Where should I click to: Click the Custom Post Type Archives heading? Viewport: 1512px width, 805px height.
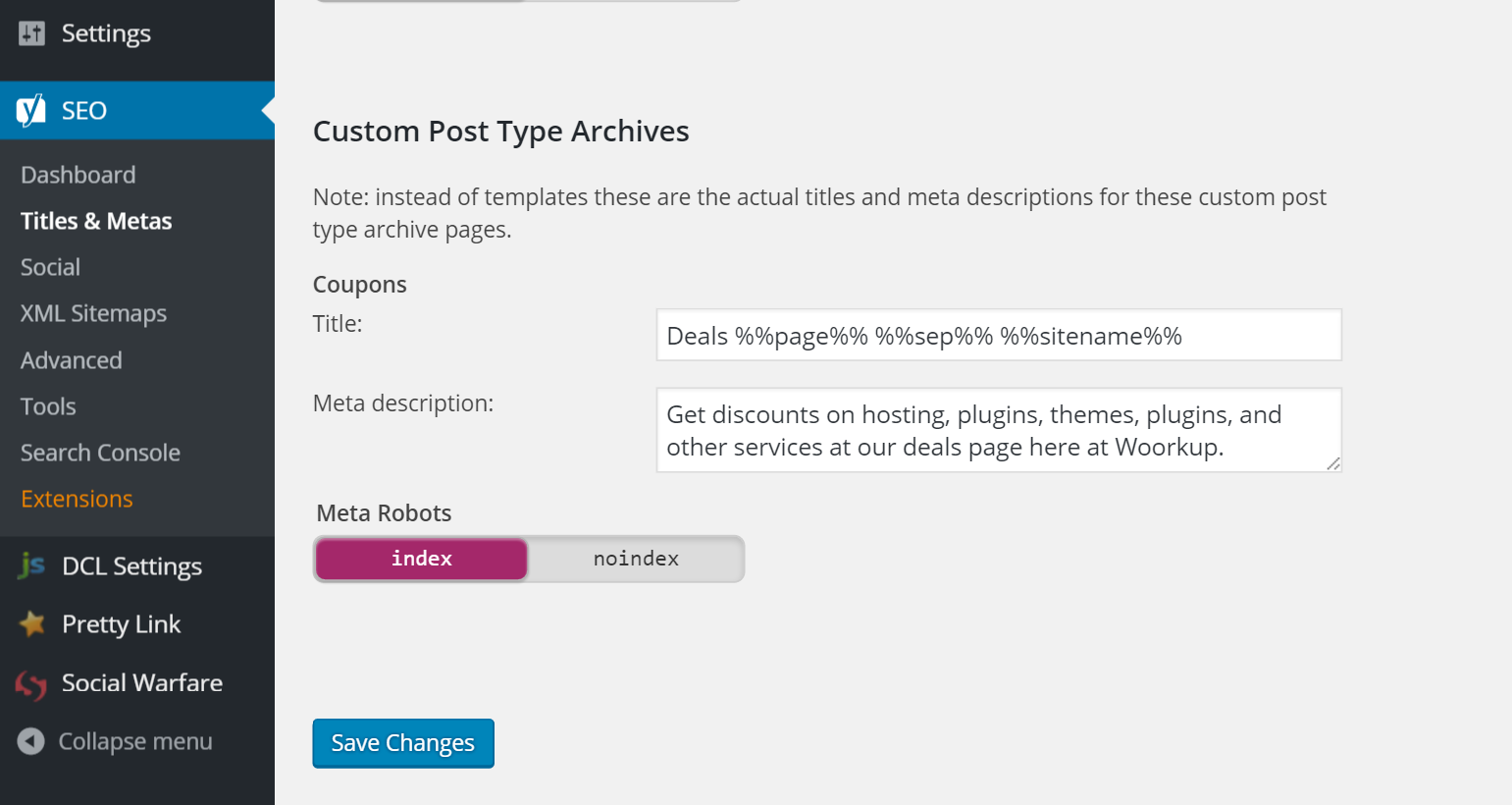(501, 132)
